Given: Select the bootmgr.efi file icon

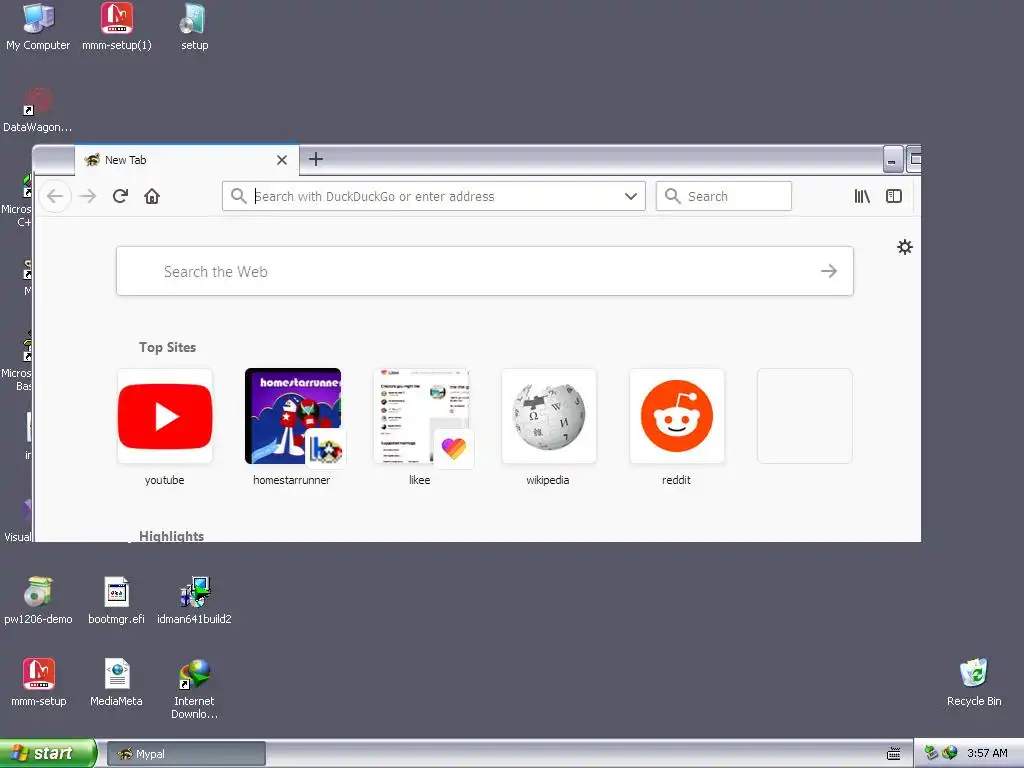Looking at the screenshot, I should pos(116,601).
